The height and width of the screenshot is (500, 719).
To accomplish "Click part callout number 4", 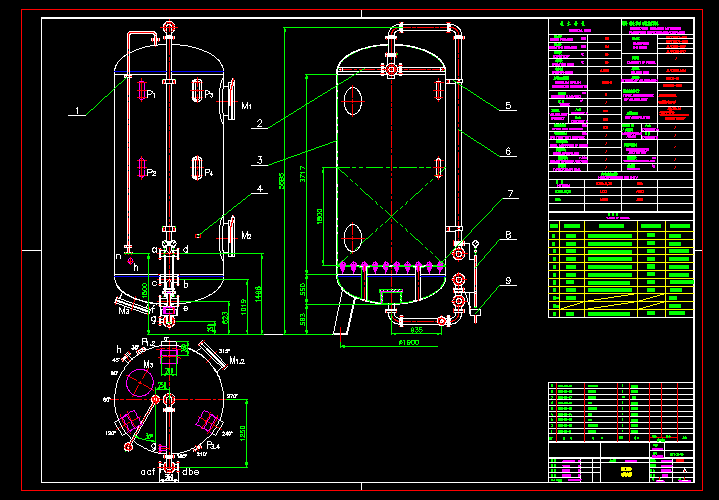I will 258,188.
